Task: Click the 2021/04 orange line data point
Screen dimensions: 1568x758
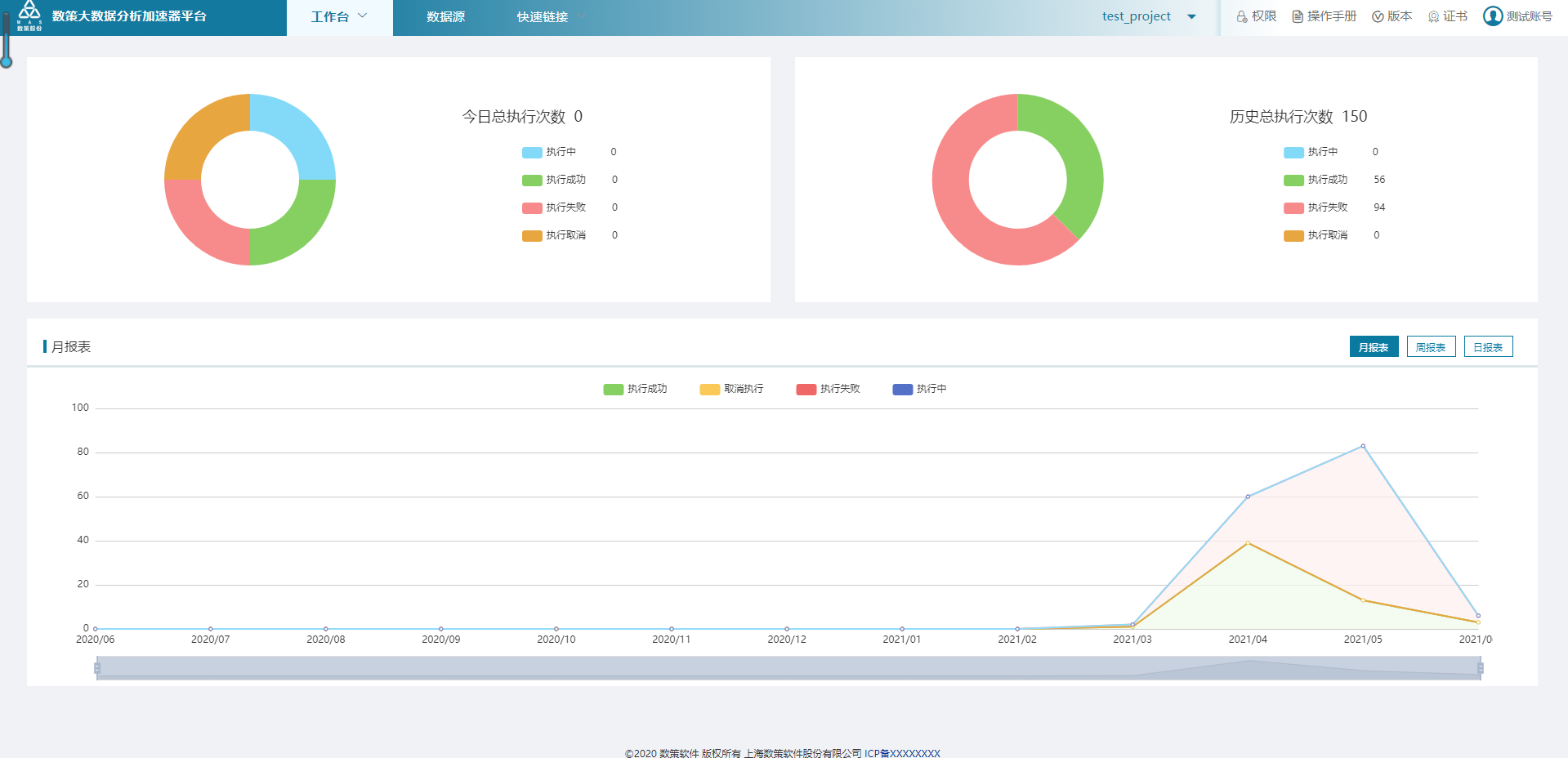Action: point(1248,543)
